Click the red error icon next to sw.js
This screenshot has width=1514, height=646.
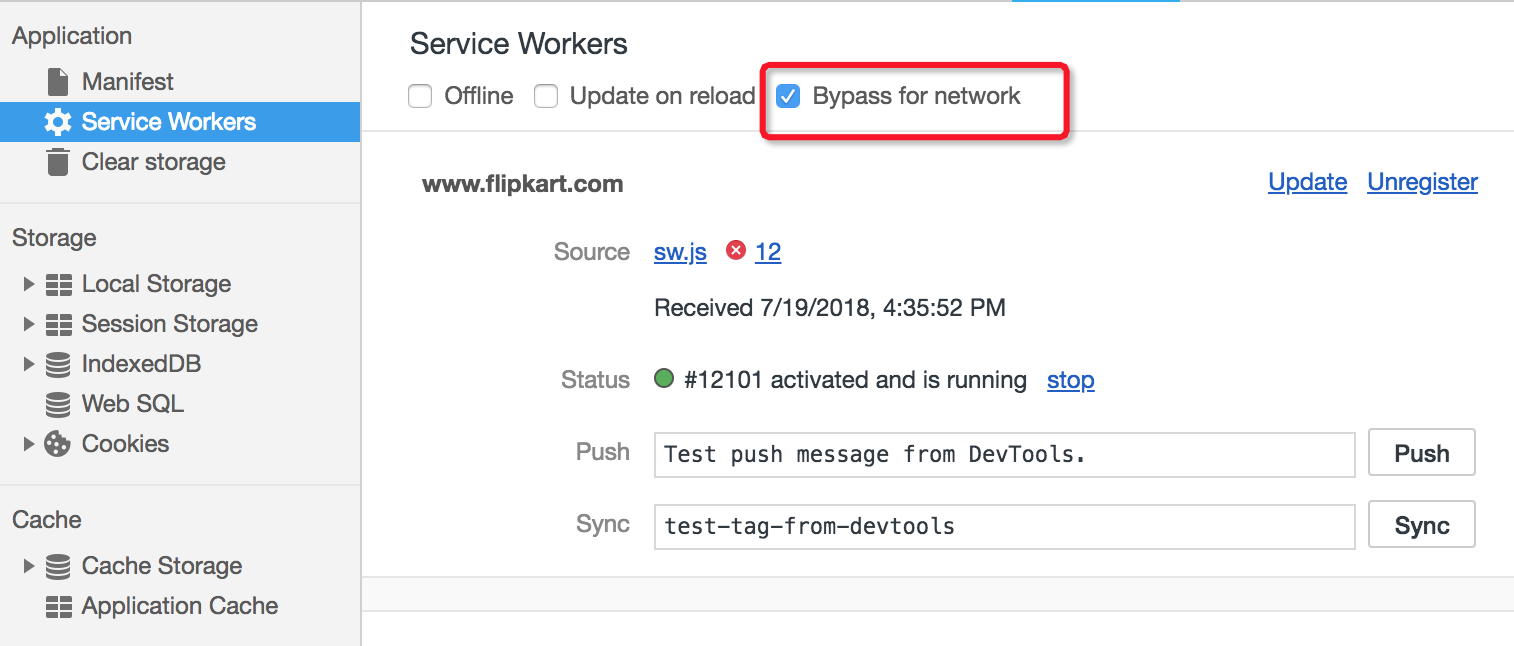coord(737,252)
